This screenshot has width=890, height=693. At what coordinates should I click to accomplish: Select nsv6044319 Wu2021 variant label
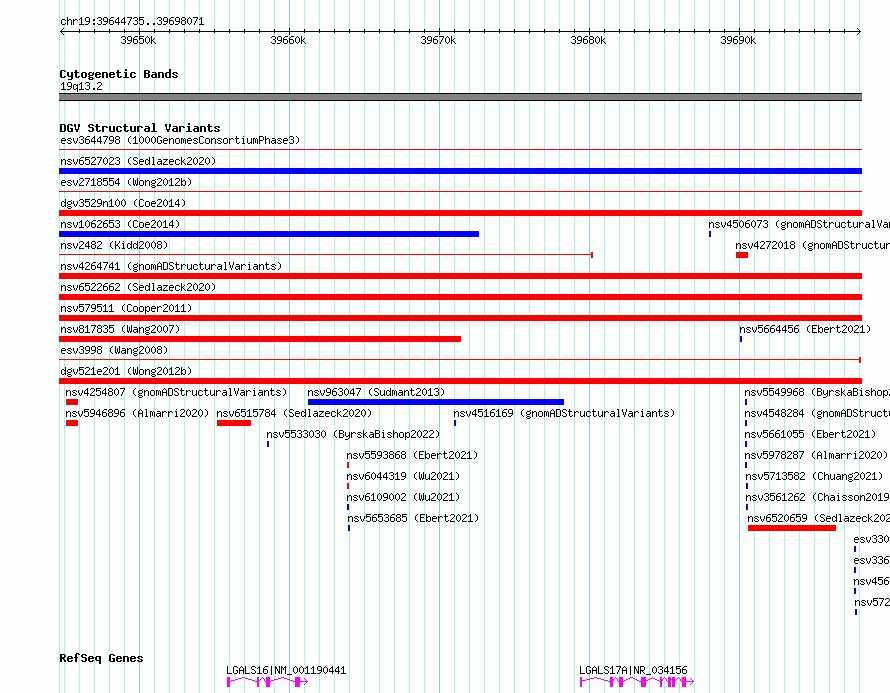(403, 476)
